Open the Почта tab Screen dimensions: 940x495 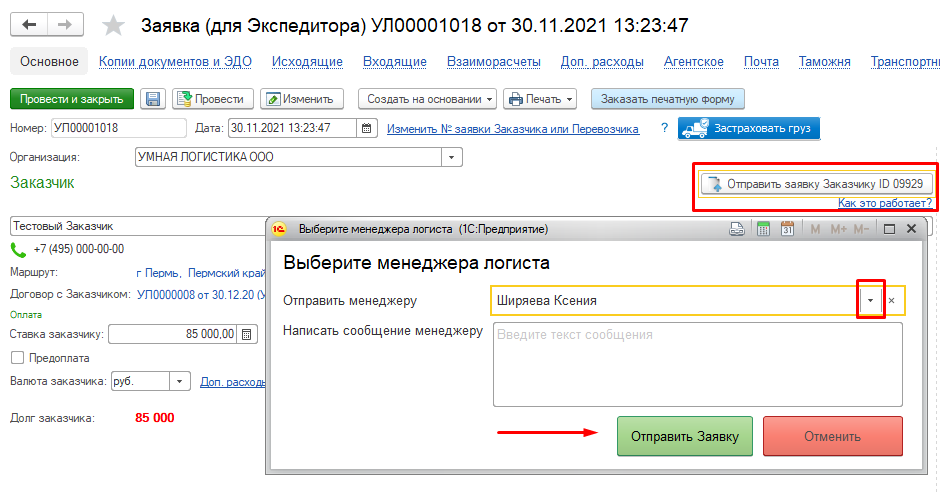pos(761,62)
